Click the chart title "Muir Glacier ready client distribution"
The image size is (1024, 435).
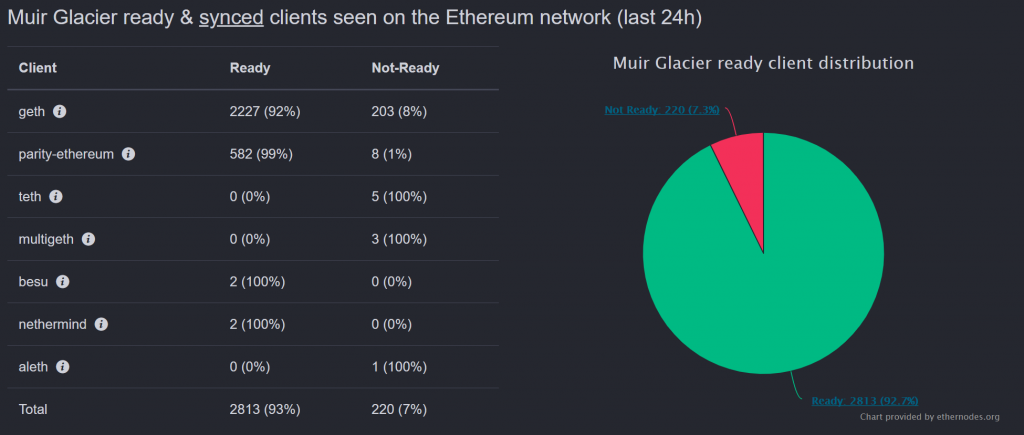(x=763, y=63)
